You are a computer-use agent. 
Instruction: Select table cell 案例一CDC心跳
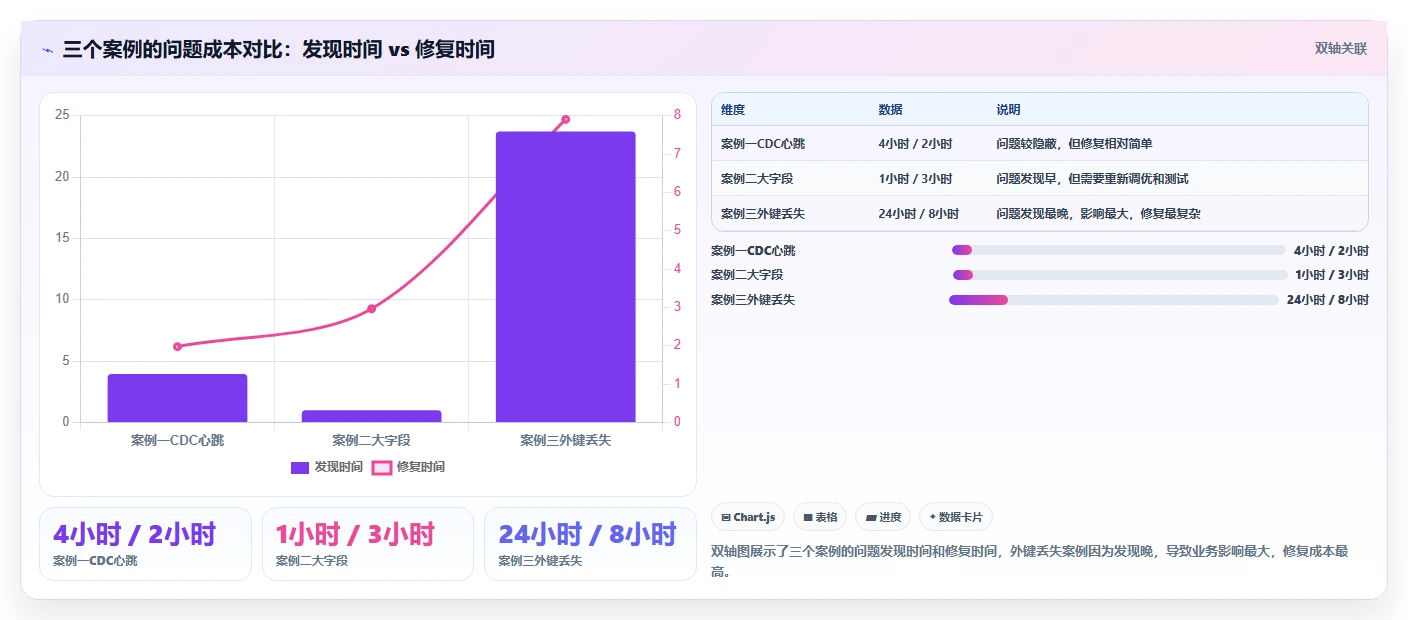763,144
